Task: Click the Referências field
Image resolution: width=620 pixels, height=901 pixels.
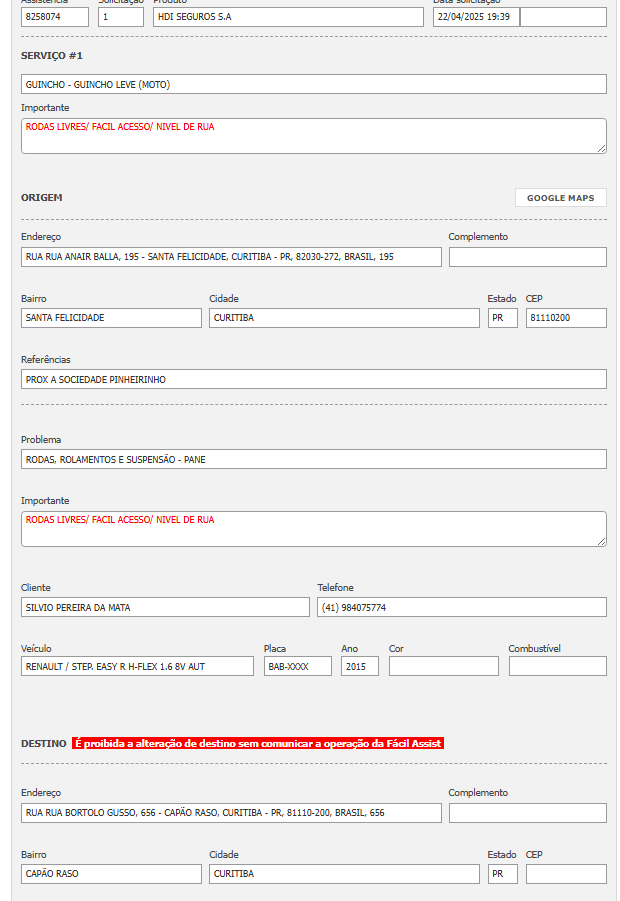Action: click(x=313, y=379)
